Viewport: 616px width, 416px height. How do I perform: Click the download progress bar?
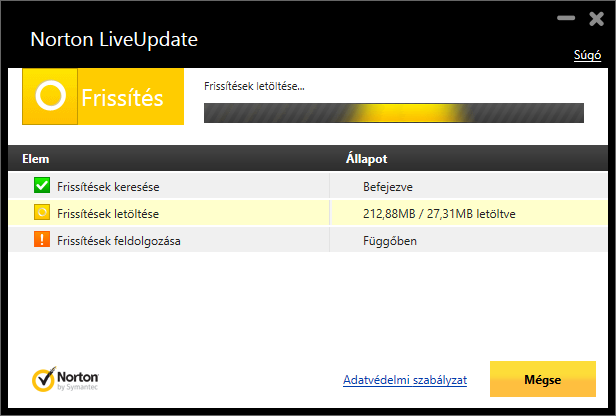[394, 113]
